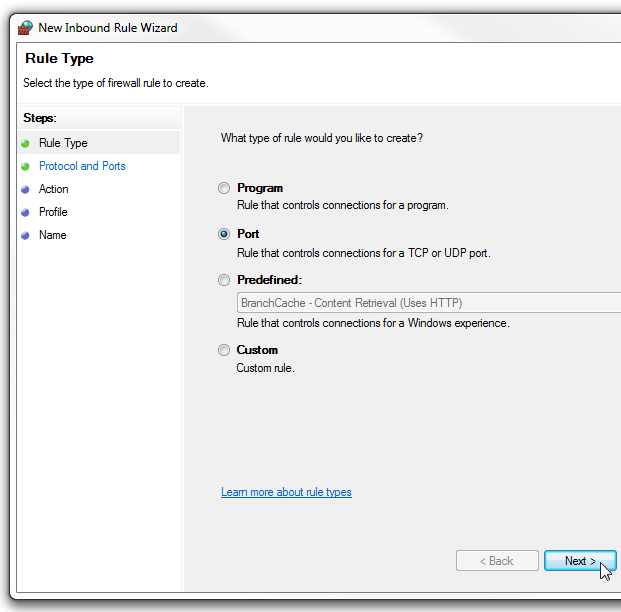Click the firewall wizard title bar icon
Screen dimensions: 621x612
tap(25, 28)
